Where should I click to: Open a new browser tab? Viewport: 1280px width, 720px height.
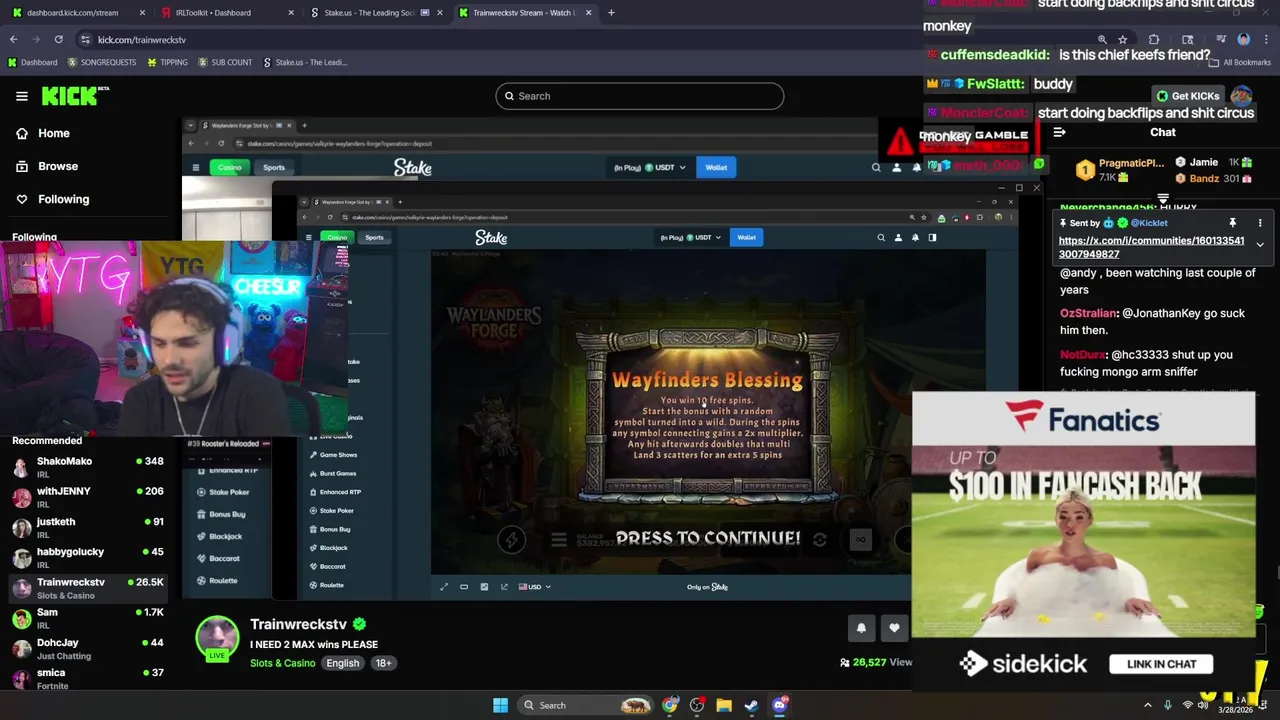tap(611, 13)
